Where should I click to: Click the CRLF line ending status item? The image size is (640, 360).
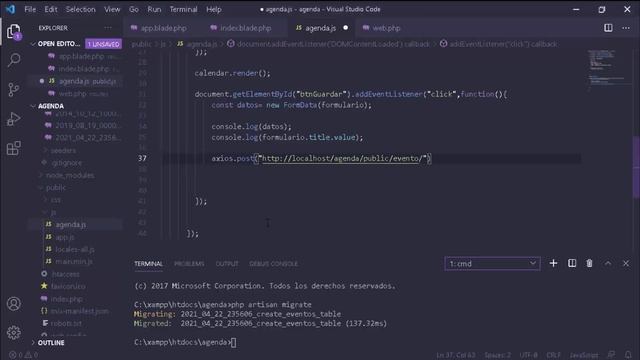click(x=553, y=355)
